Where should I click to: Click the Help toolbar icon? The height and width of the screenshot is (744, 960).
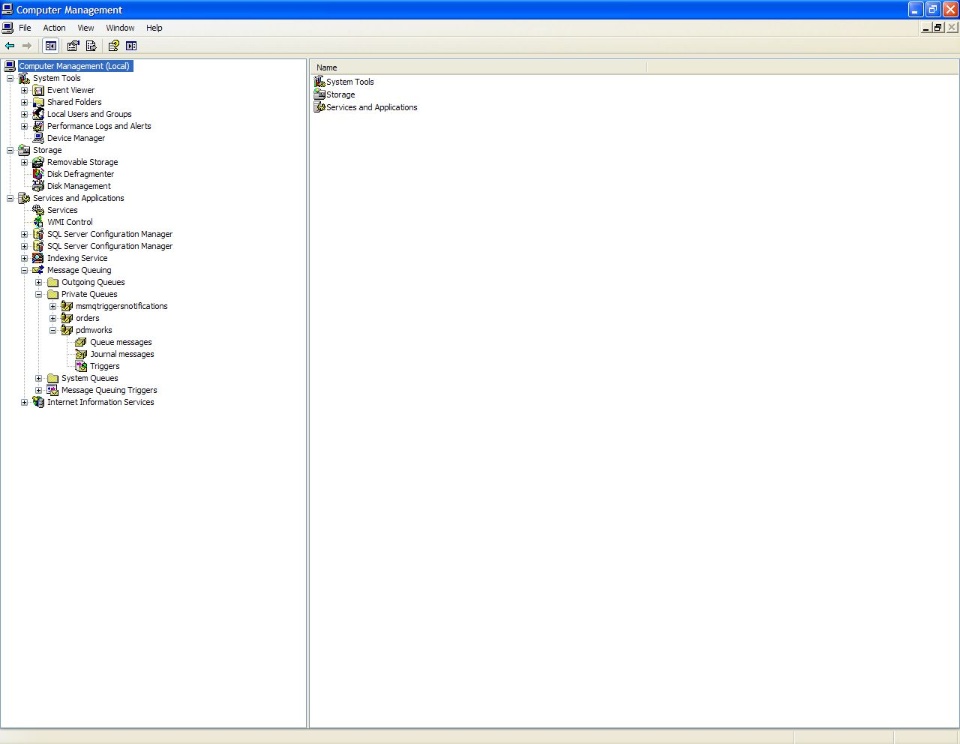(x=113, y=46)
